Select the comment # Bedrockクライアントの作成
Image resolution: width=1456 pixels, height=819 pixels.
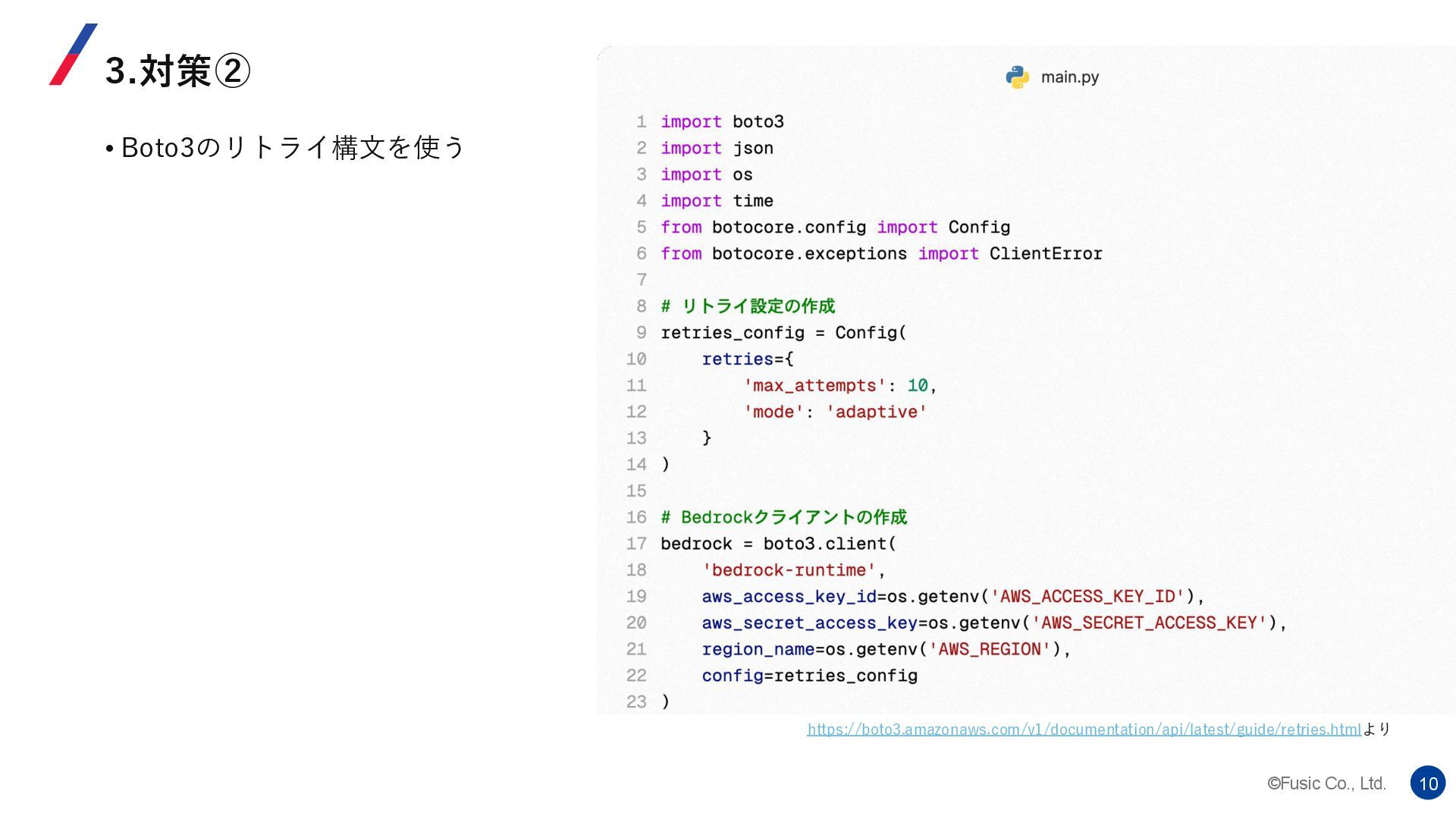pos(783,517)
